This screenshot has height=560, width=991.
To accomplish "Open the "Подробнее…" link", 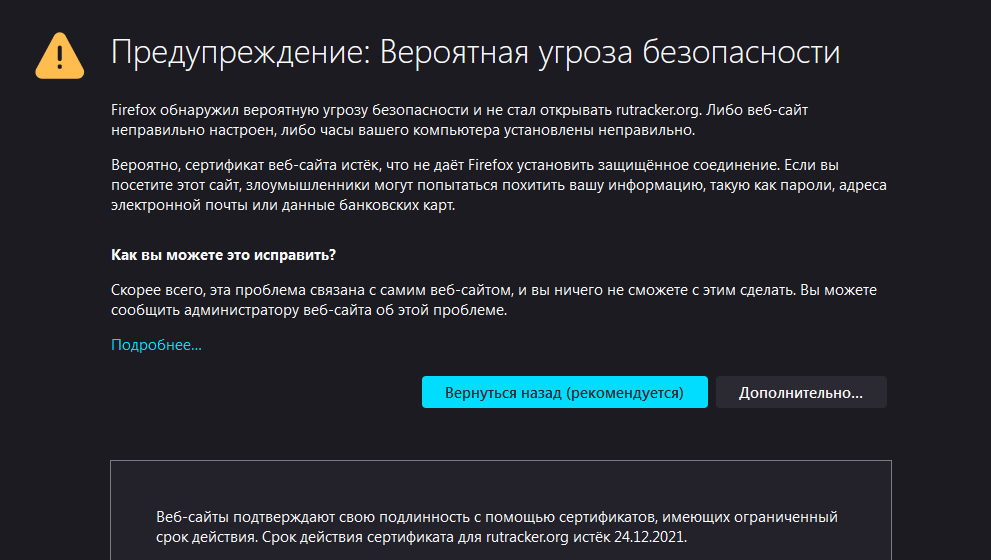I will [x=156, y=345].
